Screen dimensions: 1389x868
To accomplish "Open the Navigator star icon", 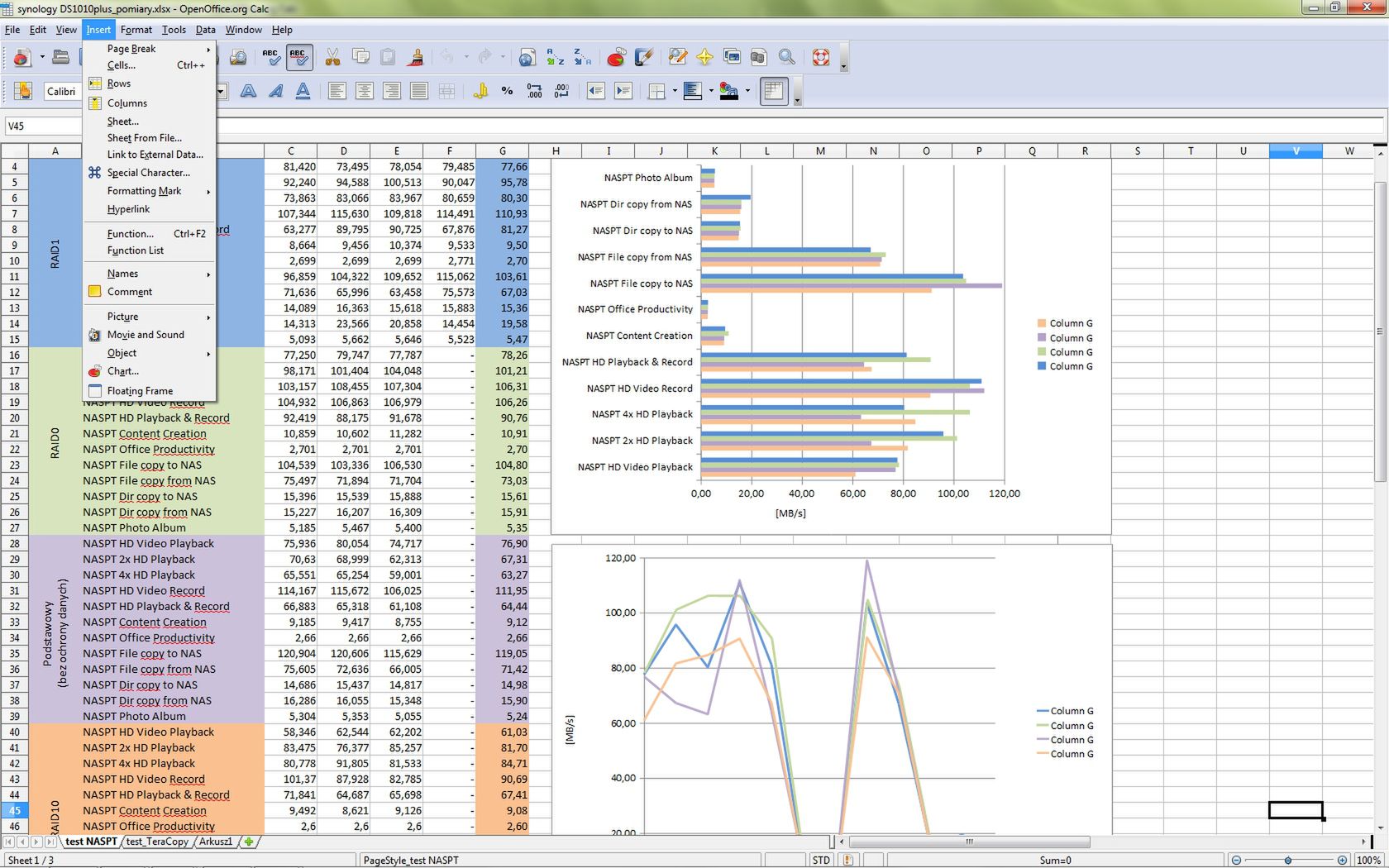I will (704, 57).
